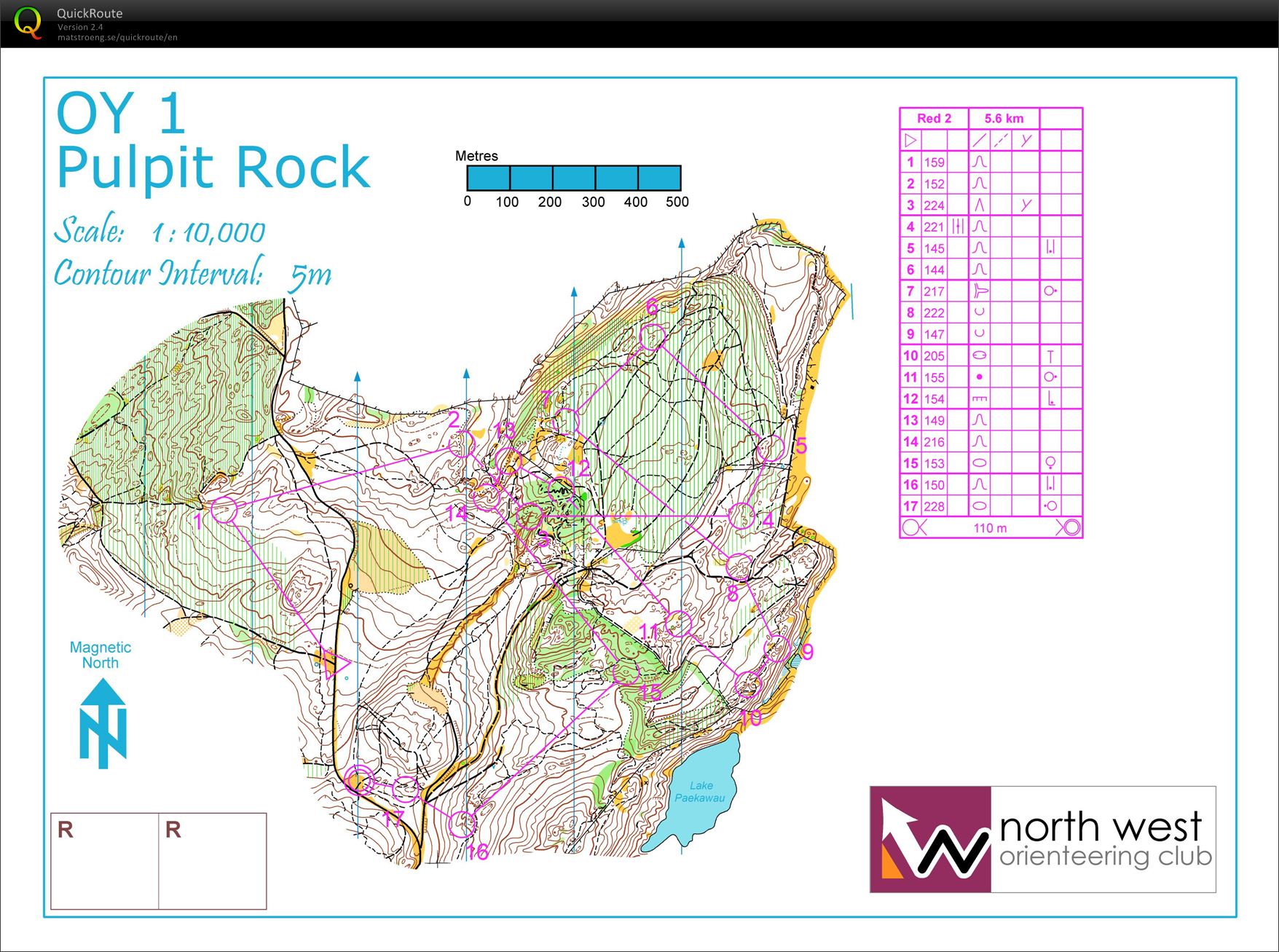Select control circle 11 on the map
This screenshot has width=1279, height=952.
click(x=678, y=623)
